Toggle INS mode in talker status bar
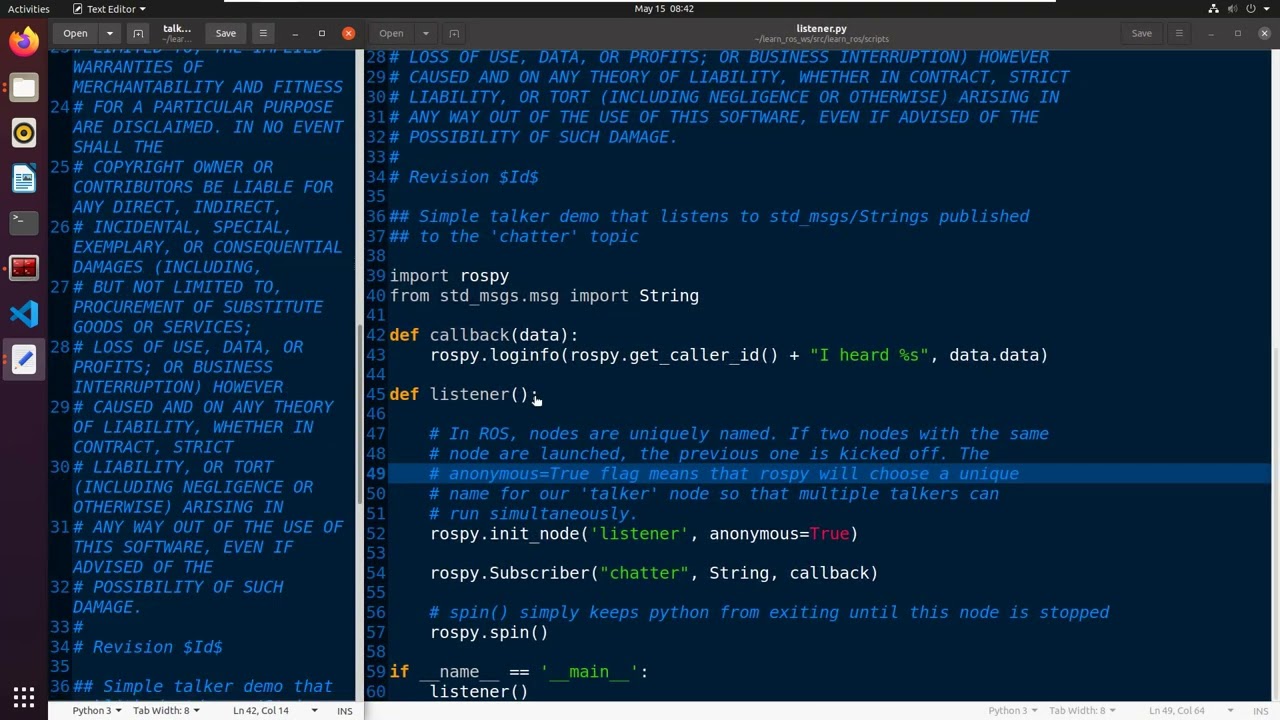 click(344, 710)
